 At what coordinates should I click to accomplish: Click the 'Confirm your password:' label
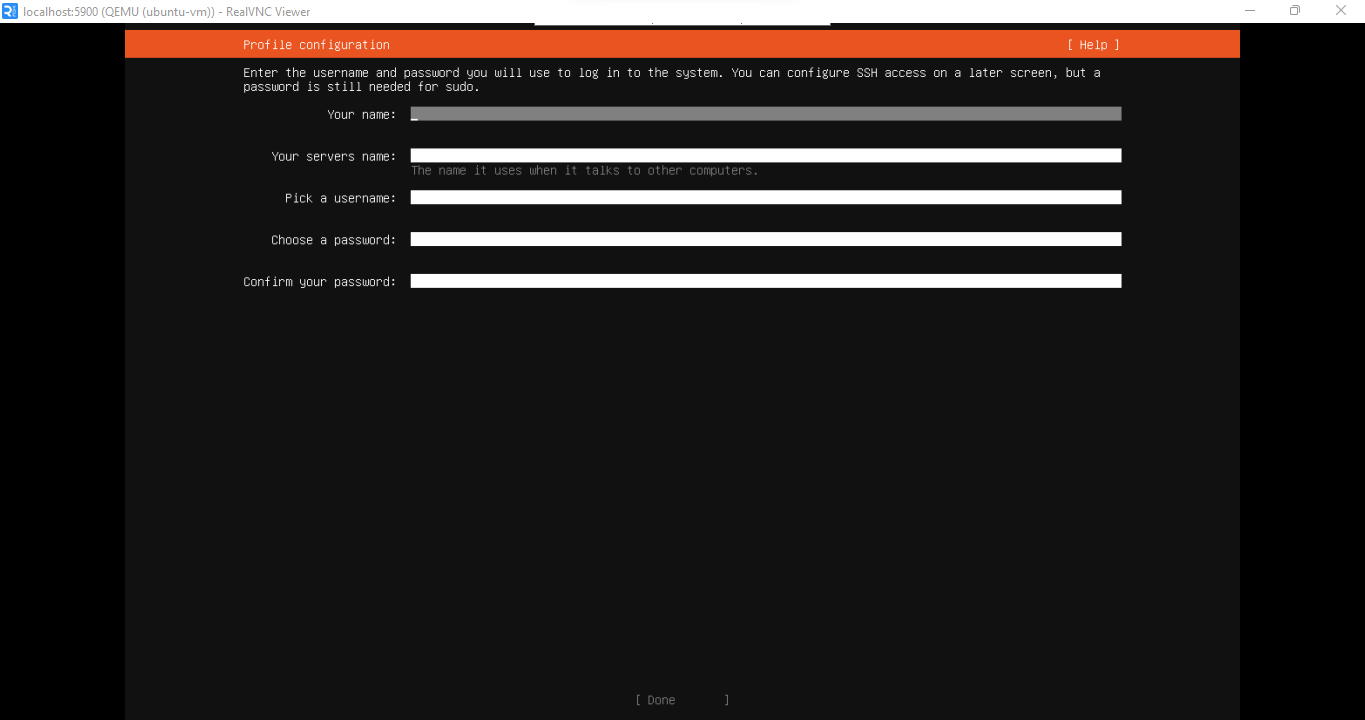coord(320,283)
